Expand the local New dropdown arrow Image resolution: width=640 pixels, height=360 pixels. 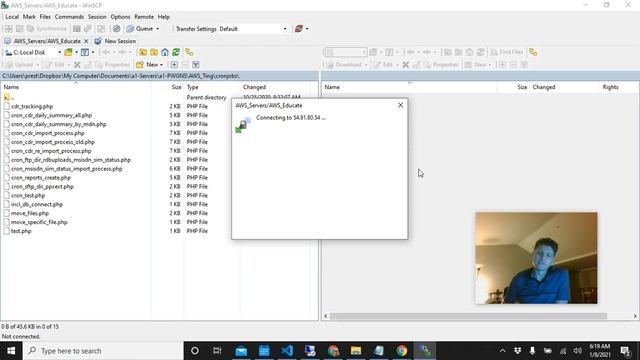161,64
